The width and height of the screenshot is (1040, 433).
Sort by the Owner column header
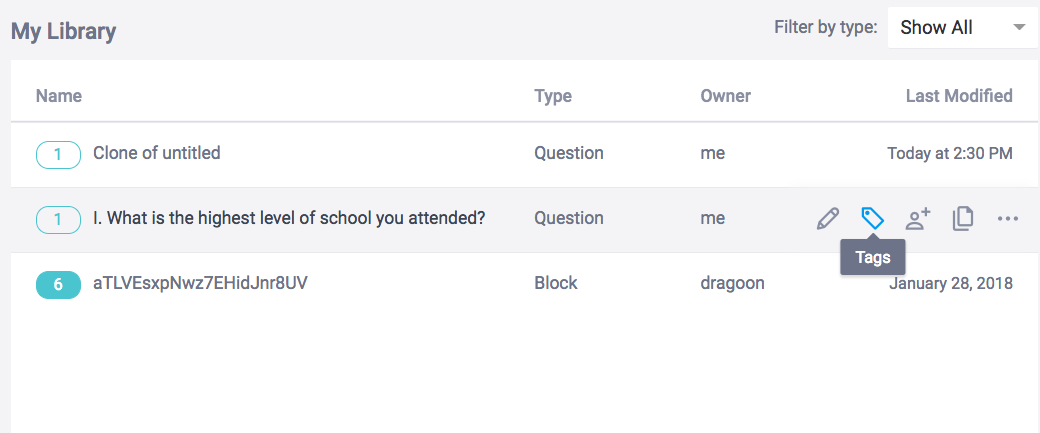(726, 97)
